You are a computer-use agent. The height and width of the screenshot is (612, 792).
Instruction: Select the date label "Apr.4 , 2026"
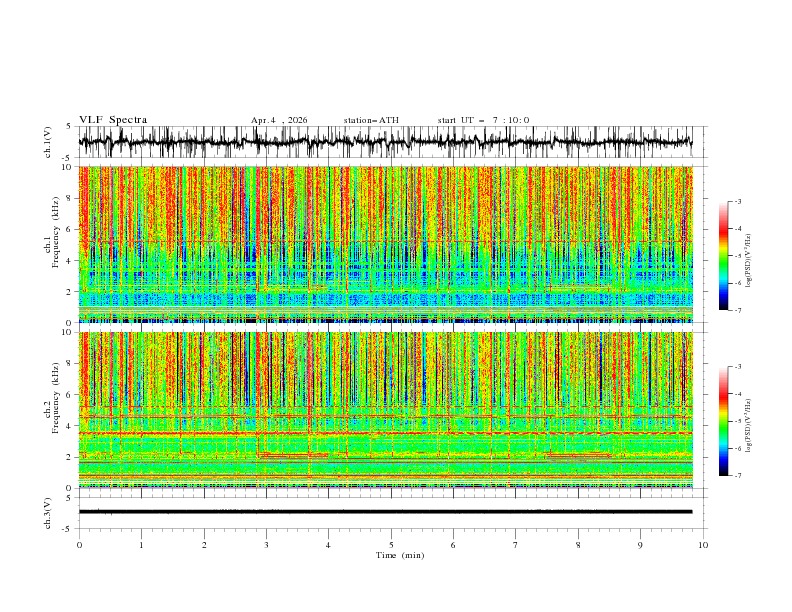pyautogui.click(x=279, y=120)
